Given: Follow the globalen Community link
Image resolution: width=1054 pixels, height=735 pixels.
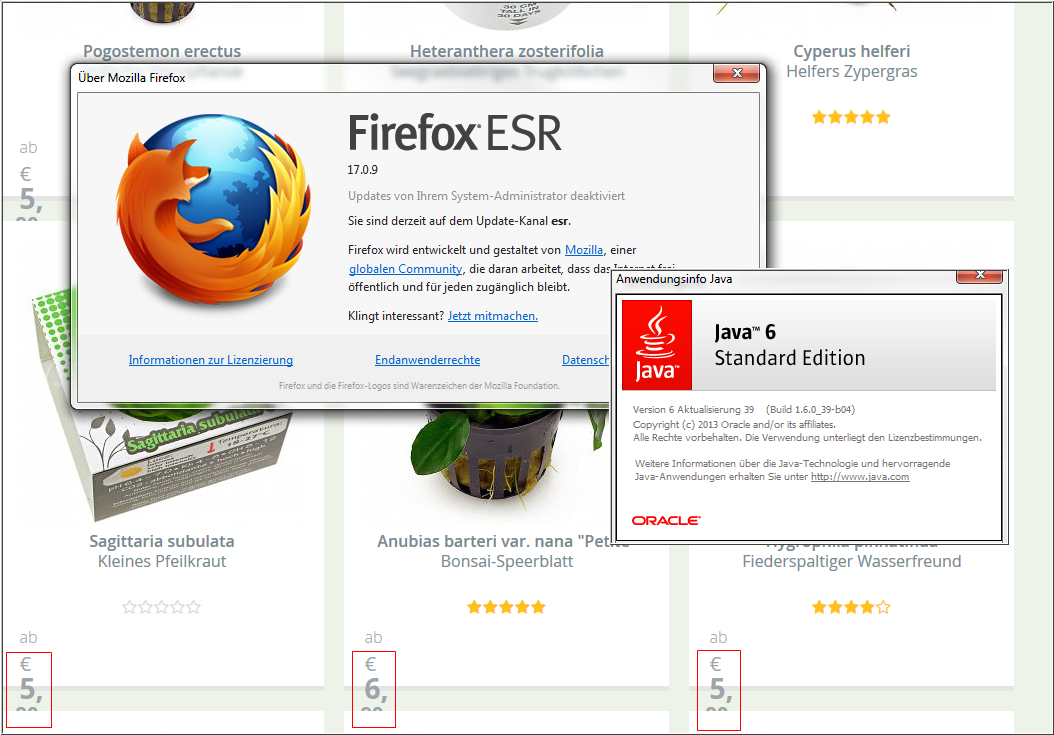Looking at the screenshot, I should pos(405,268).
